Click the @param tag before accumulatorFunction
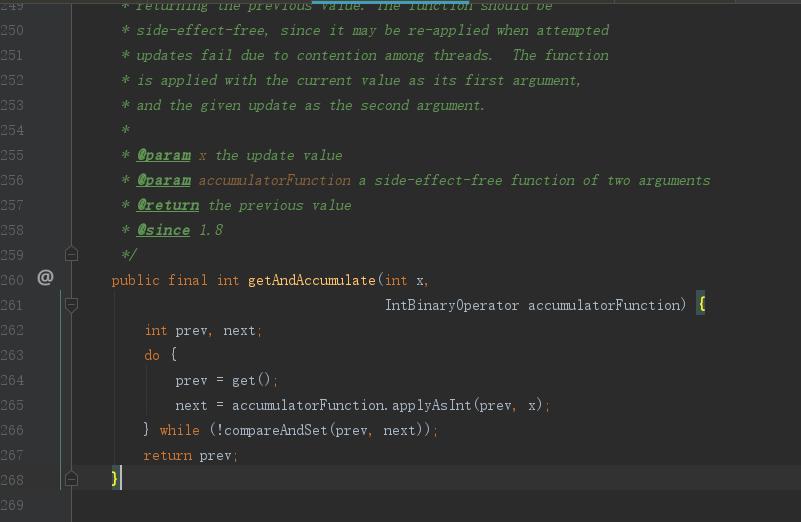Viewport: 801px width, 522px height. (x=164, y=180)
